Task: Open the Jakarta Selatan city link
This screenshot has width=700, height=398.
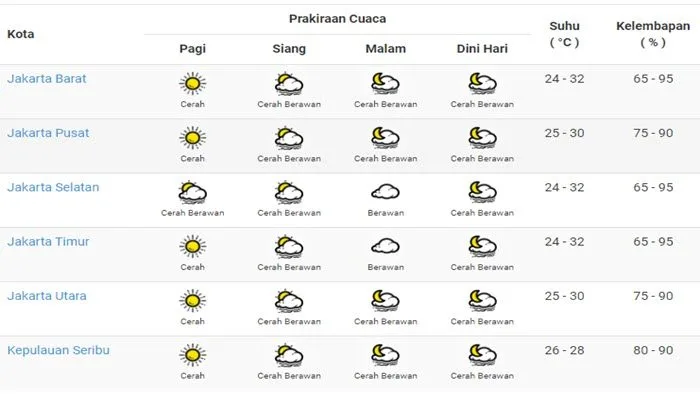Action: (53, 187)
